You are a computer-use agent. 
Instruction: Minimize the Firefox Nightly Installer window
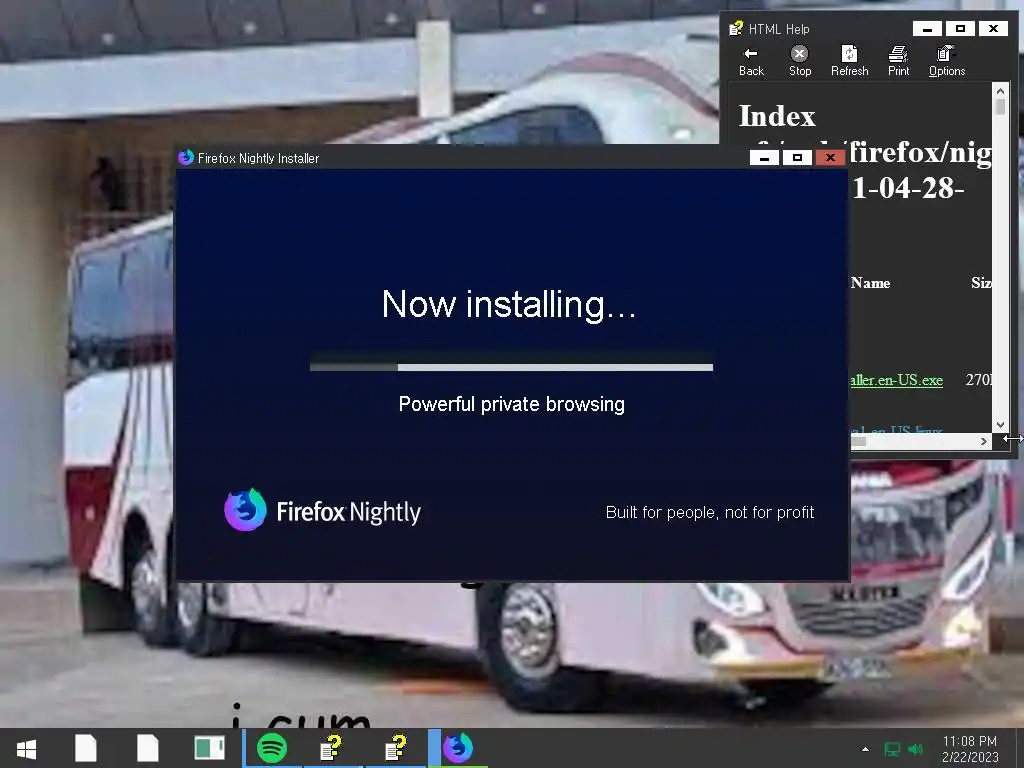coord(764,157)
